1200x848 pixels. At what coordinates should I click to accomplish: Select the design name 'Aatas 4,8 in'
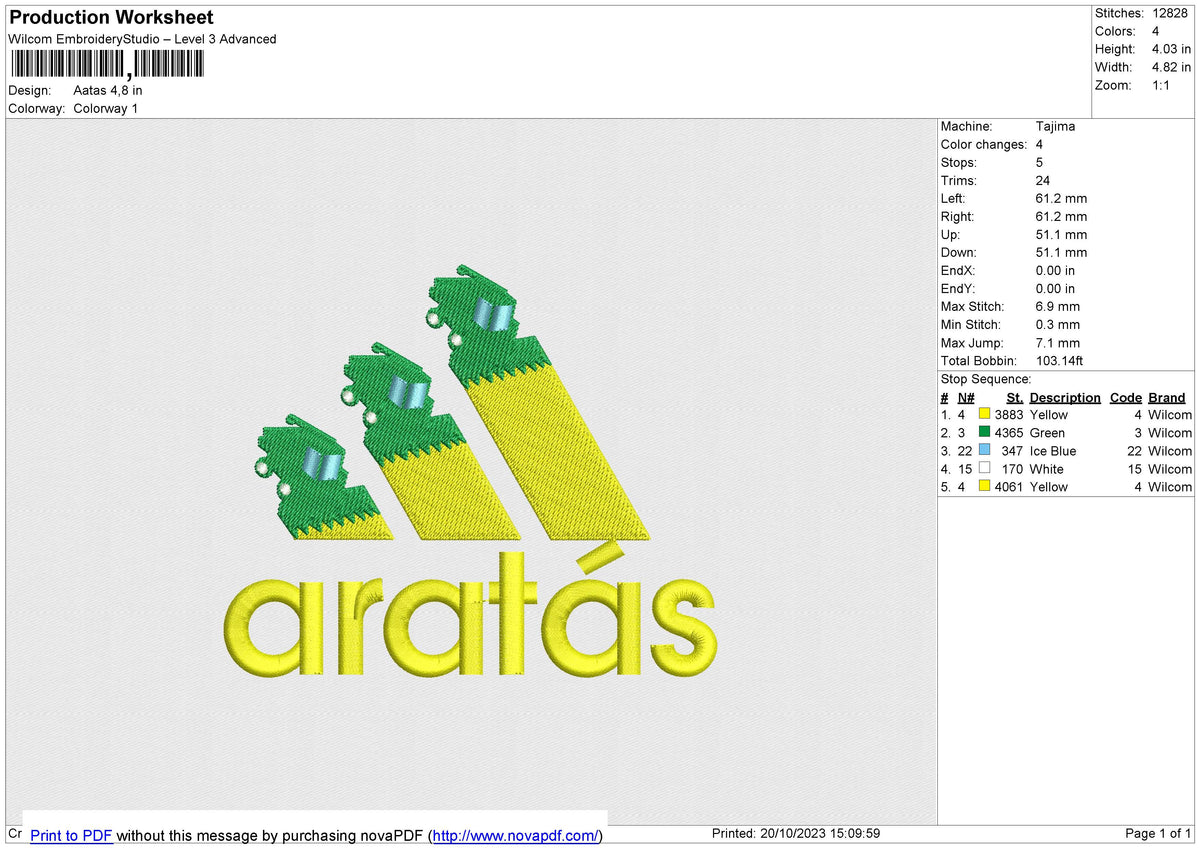[x=108, y=90]
